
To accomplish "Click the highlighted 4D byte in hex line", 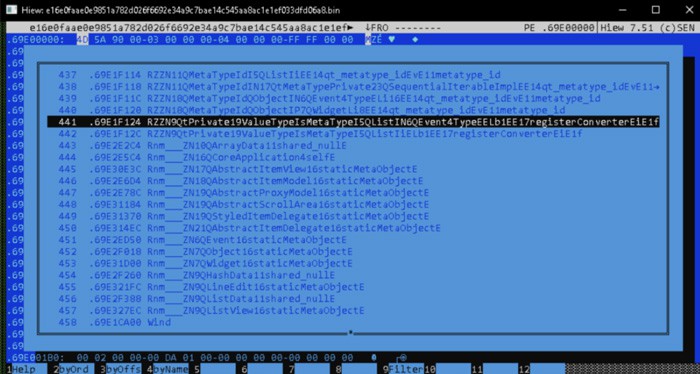I will [x=83, y=40].
